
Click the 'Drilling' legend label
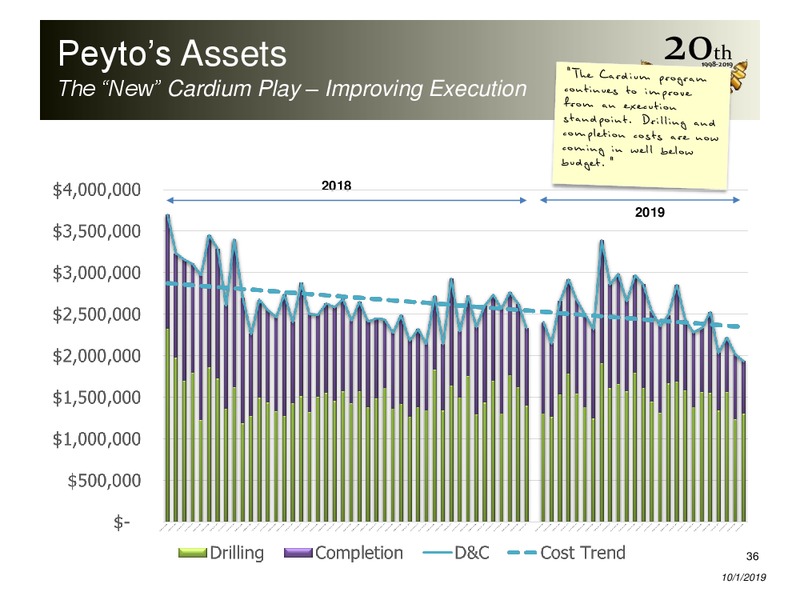click(x=237, y=553)
